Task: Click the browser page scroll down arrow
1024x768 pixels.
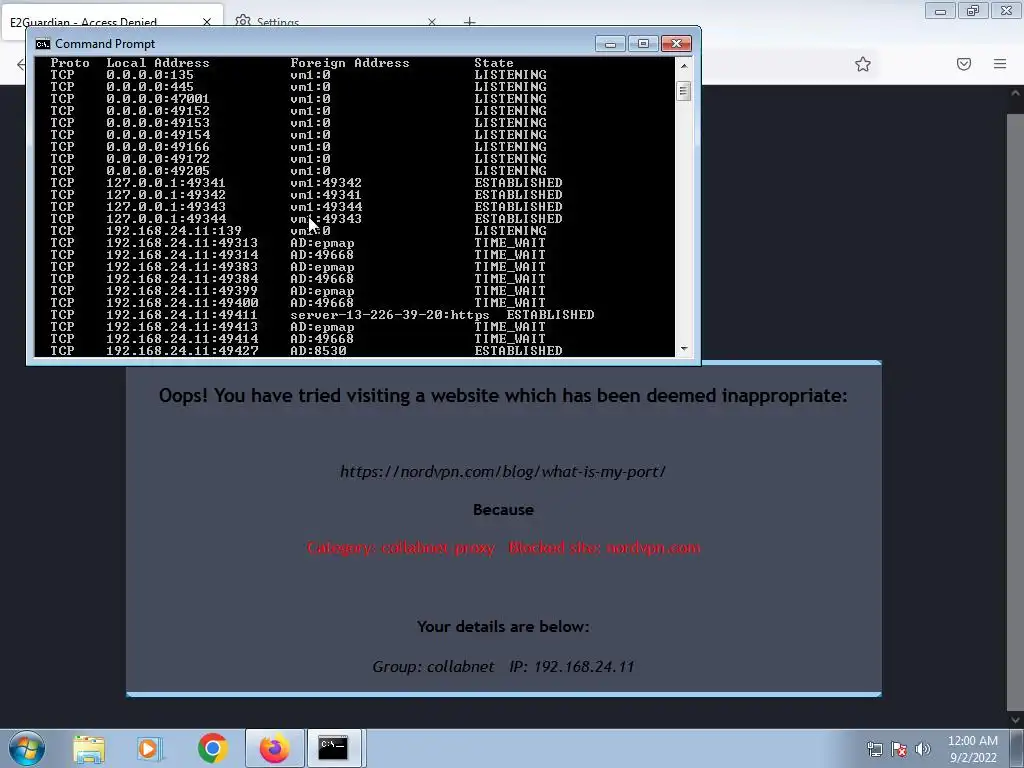Action: coord(1016,720)
